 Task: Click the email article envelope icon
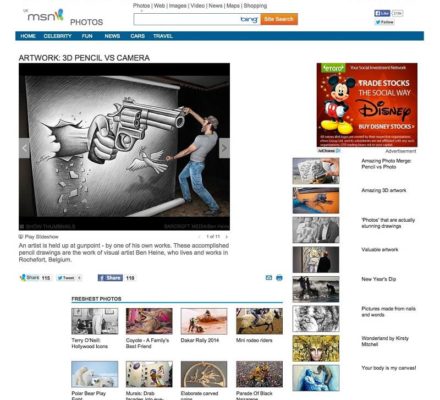click(x=269, y=277)
